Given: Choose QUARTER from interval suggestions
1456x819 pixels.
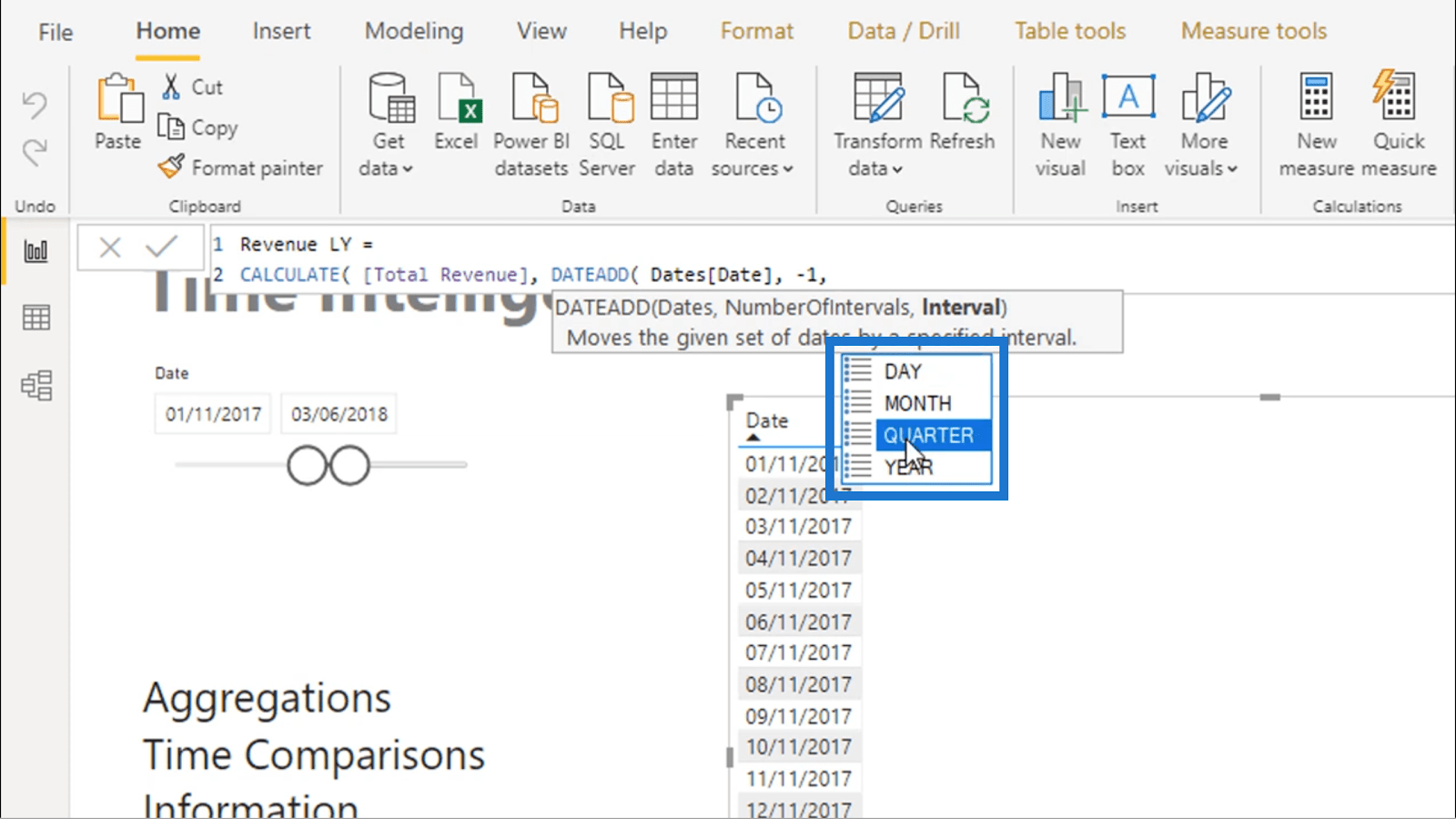Looking at the screenshot, I should click(x=916, y=435).
